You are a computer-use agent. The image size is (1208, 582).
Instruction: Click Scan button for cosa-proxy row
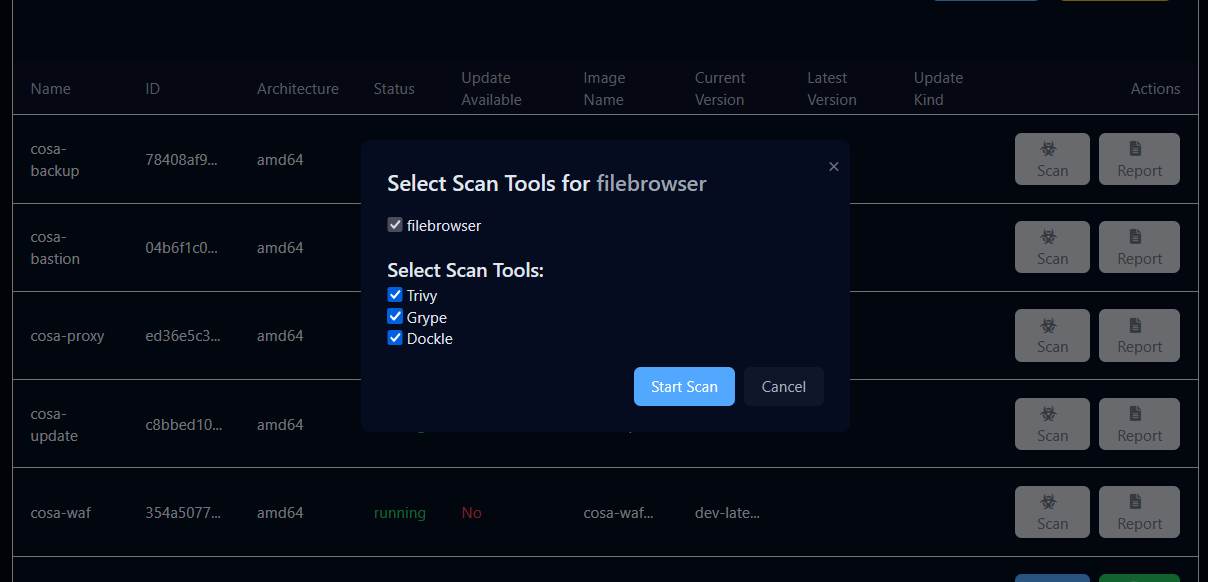1052,335
